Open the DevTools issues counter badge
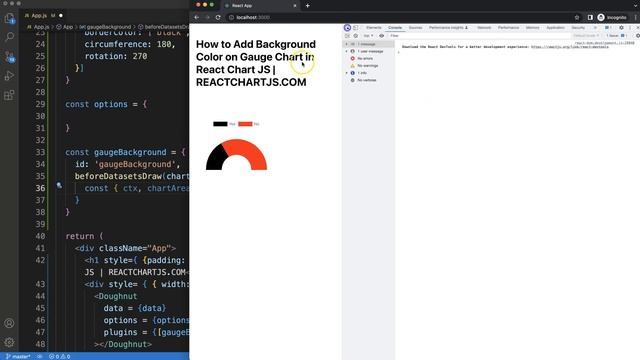Image resolution: width=640 pixels, height=360 pixels. pyautogui.click(x=608, y=28)
